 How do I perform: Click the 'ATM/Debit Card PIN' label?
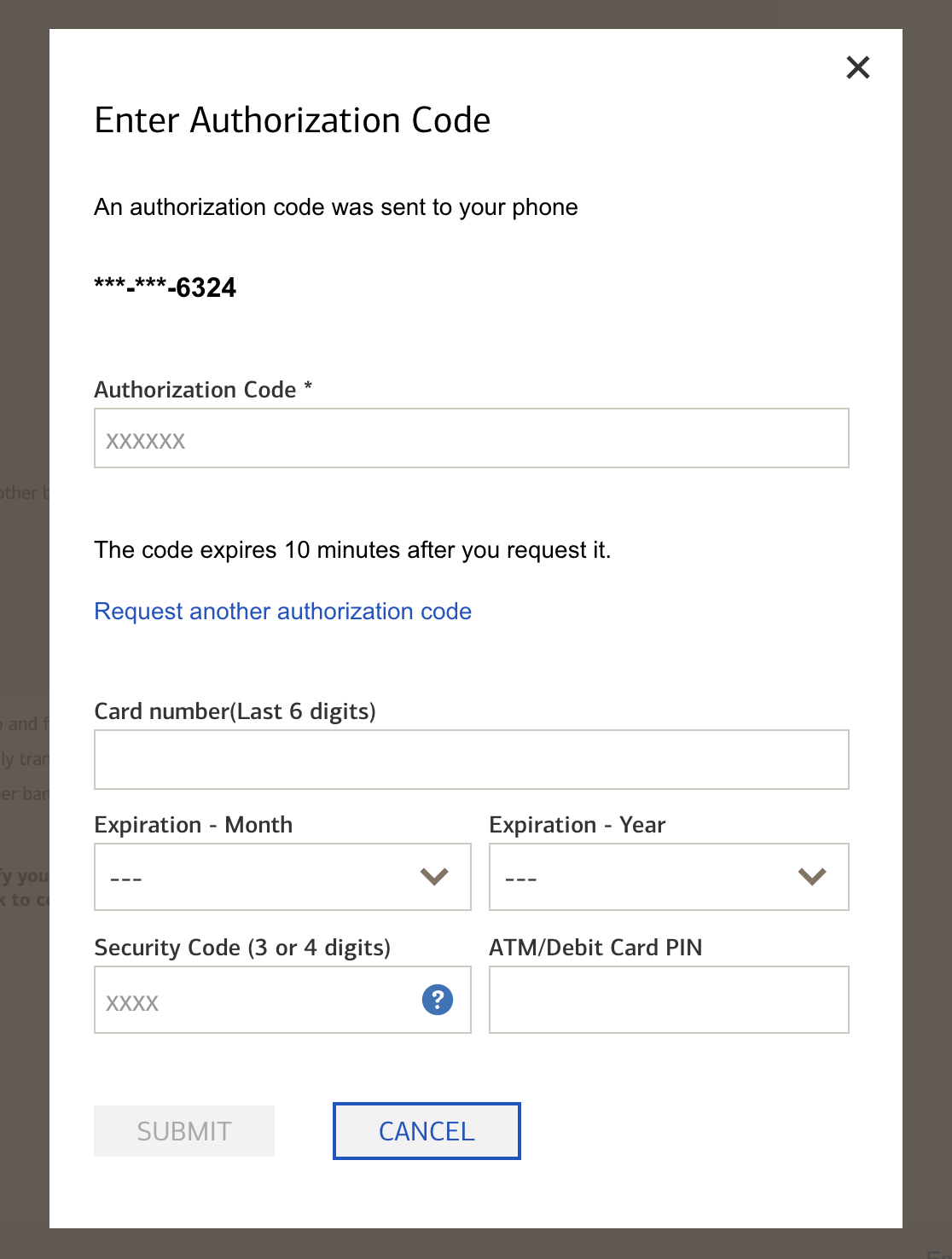click(595, 948)
